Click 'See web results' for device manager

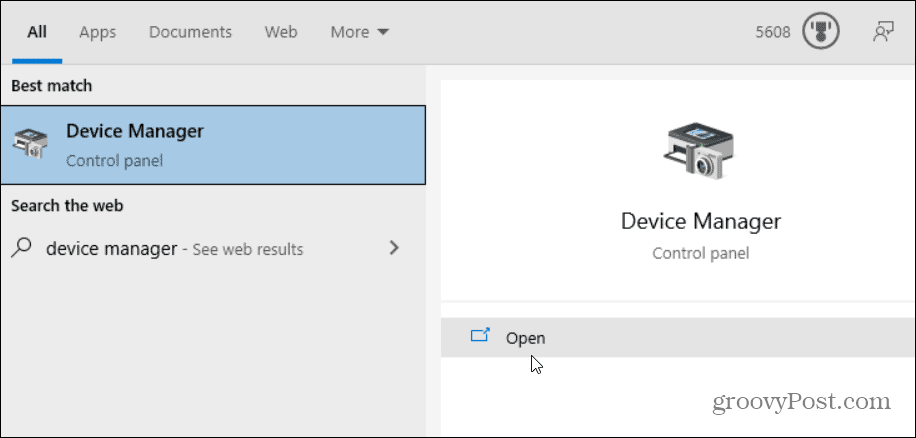click(250, 249)
